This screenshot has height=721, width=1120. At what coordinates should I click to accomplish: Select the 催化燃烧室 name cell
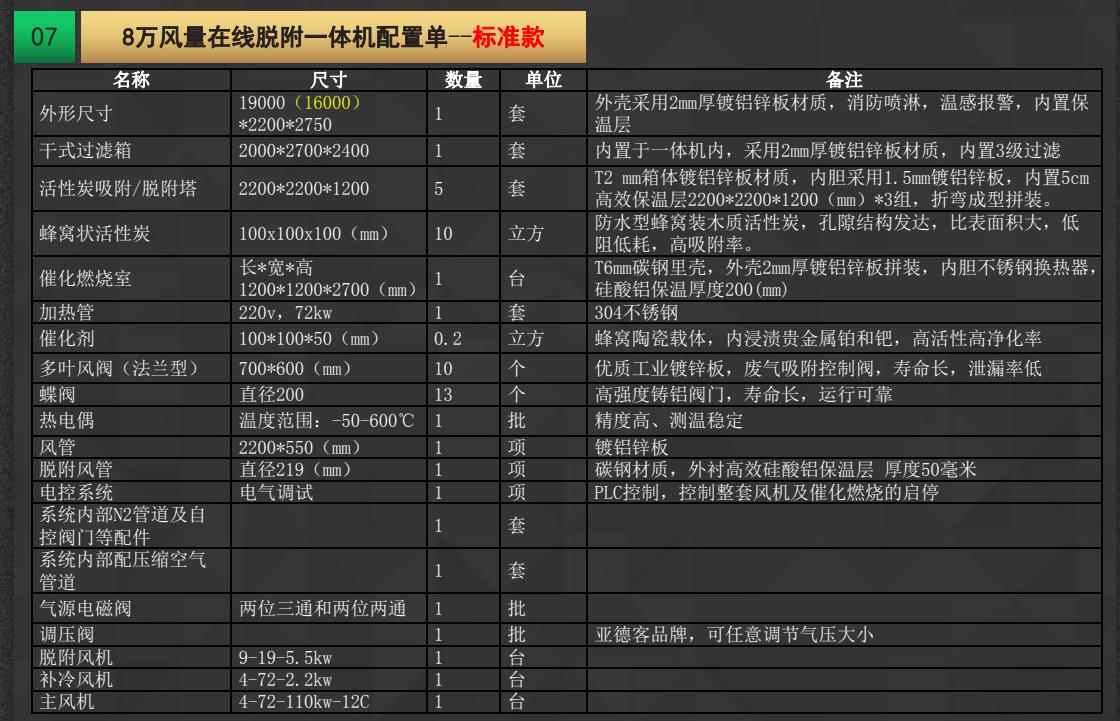131,279
